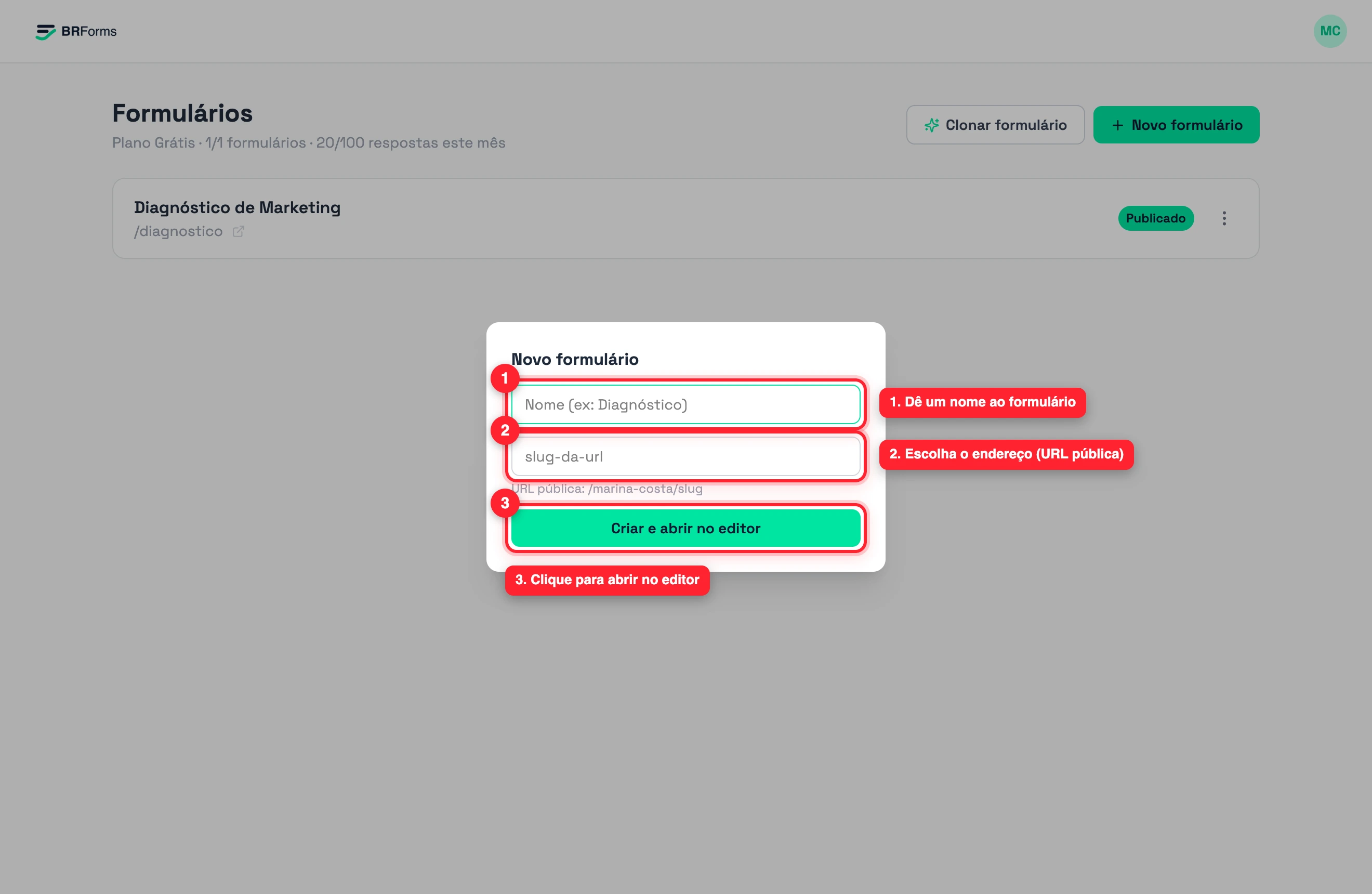Open the three-dot menu for Diagnóstico de Marketing
This screenshot has height=894, width=1372.
click(1224, 218)
